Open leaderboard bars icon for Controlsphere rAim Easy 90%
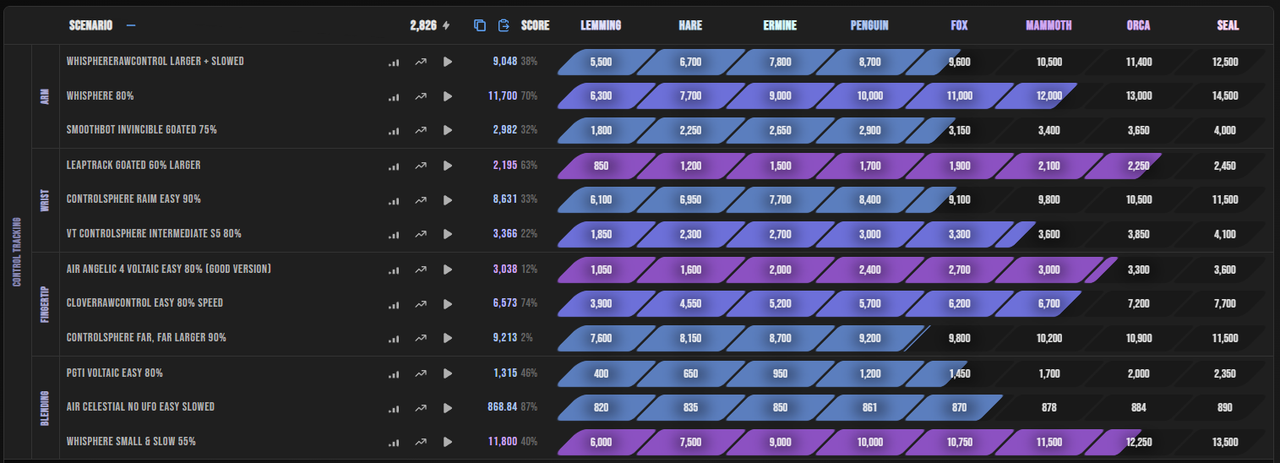This screenshot has width=1280, height=463. point(394,199)
